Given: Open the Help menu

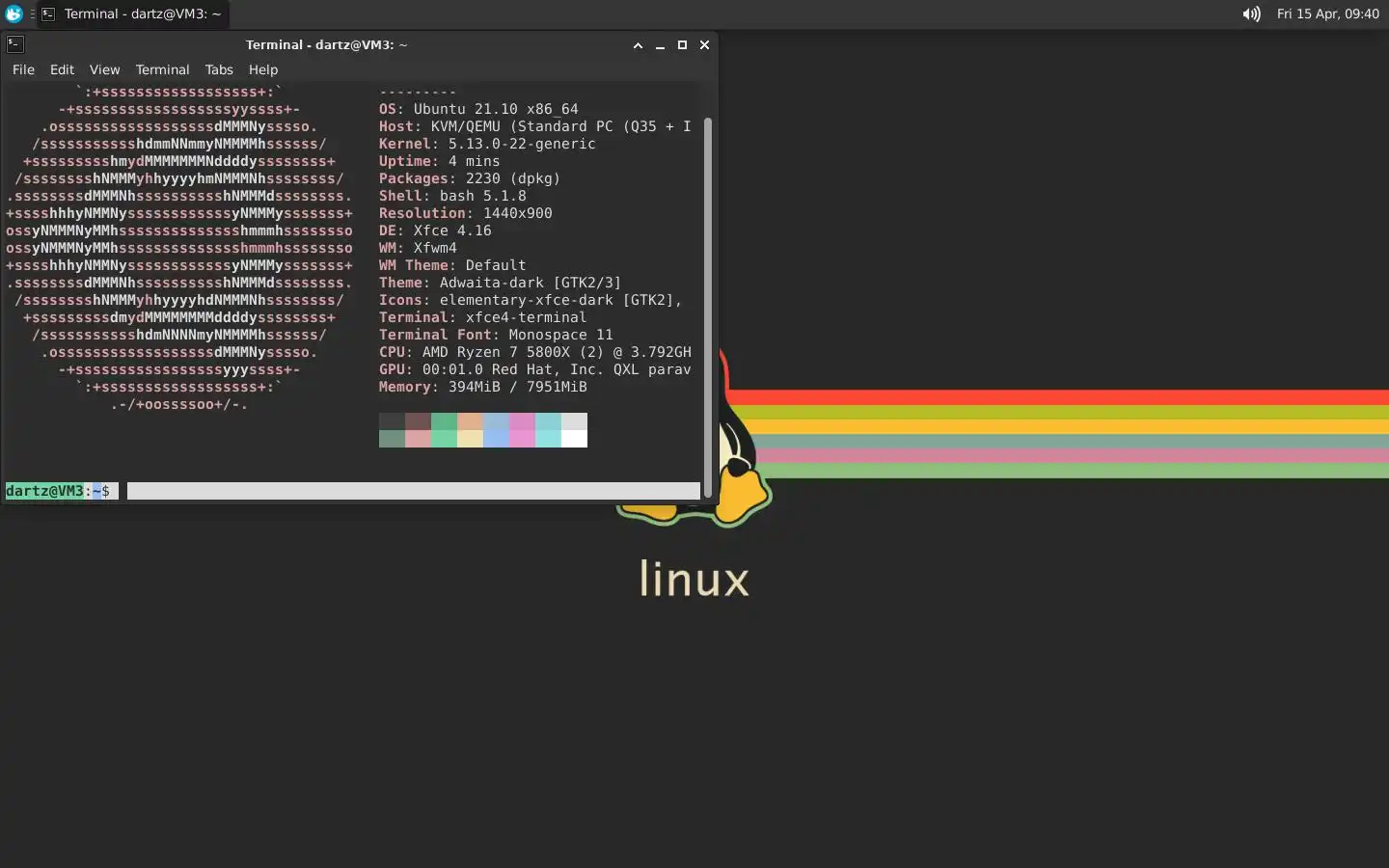Looking at the screenshot, I should [262, 69].
